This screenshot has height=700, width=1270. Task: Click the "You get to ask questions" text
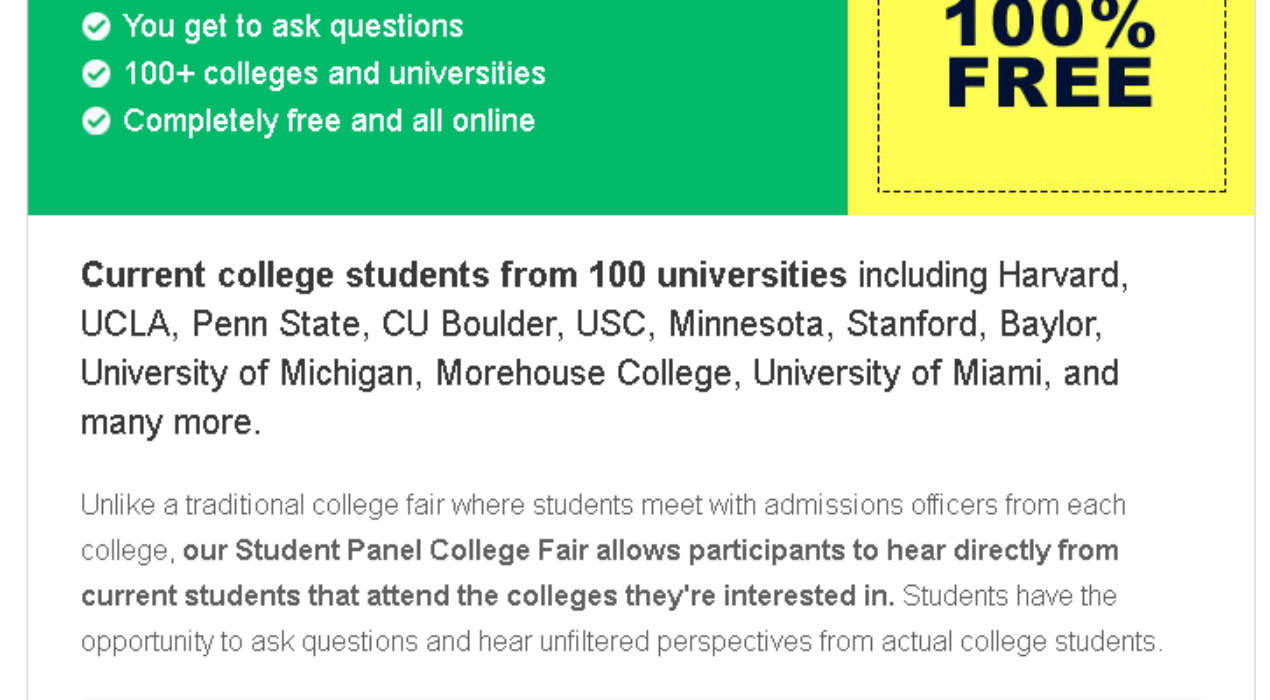[293, 27]
